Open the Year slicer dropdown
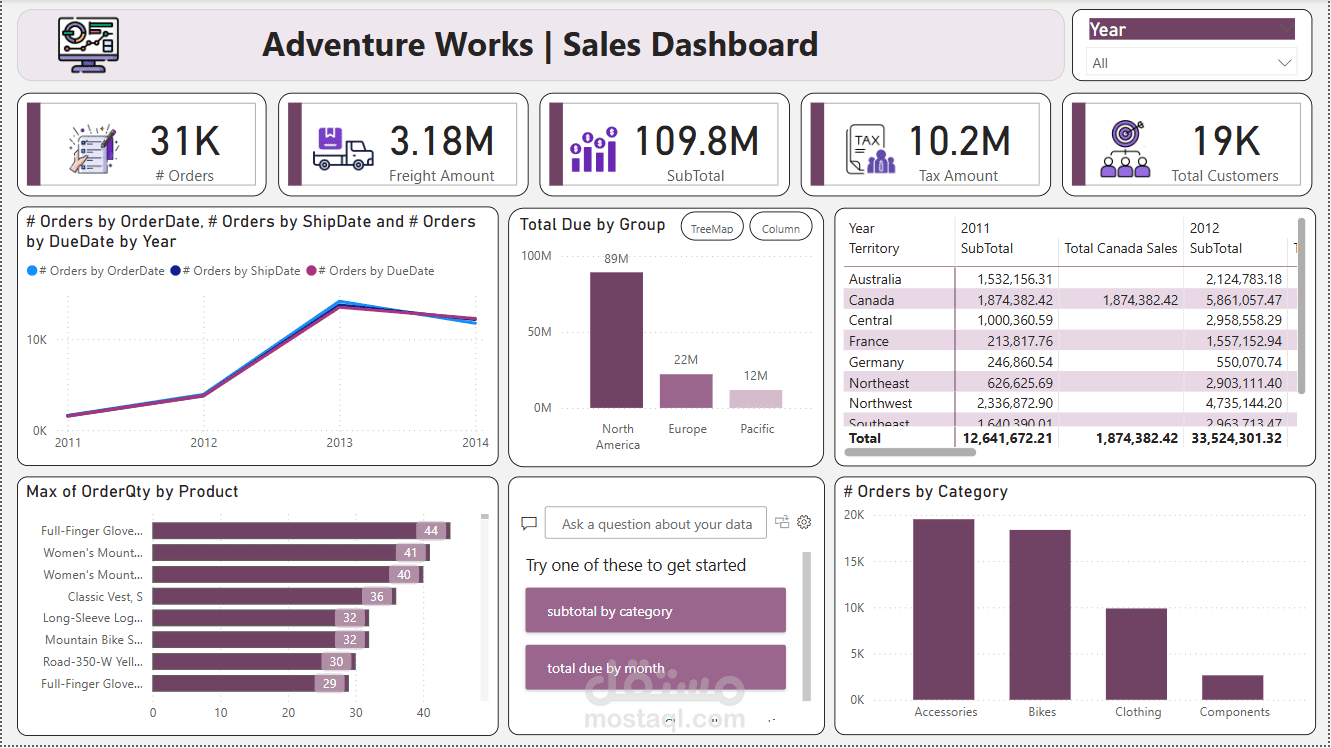This screenshot has width=1331, height=748. tap(1193, 63)
